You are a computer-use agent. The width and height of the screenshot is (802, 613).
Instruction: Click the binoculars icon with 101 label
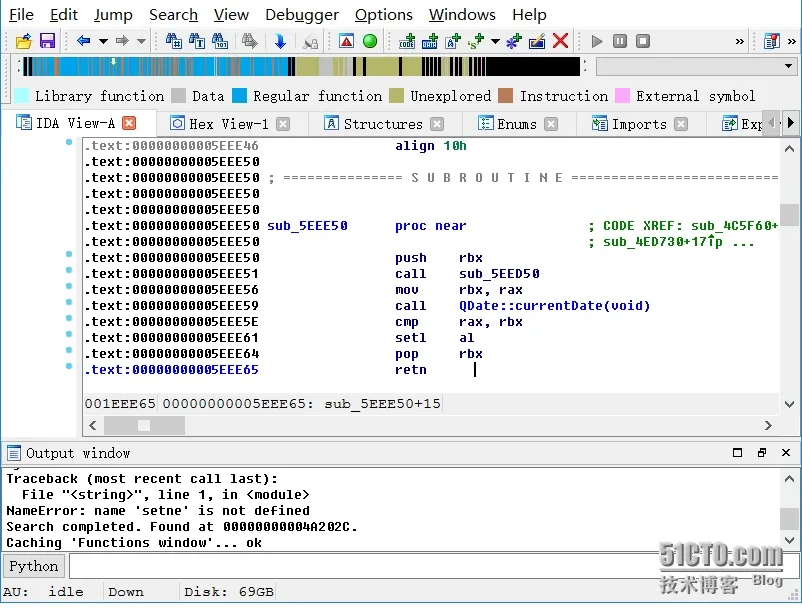tap(220, 41)
